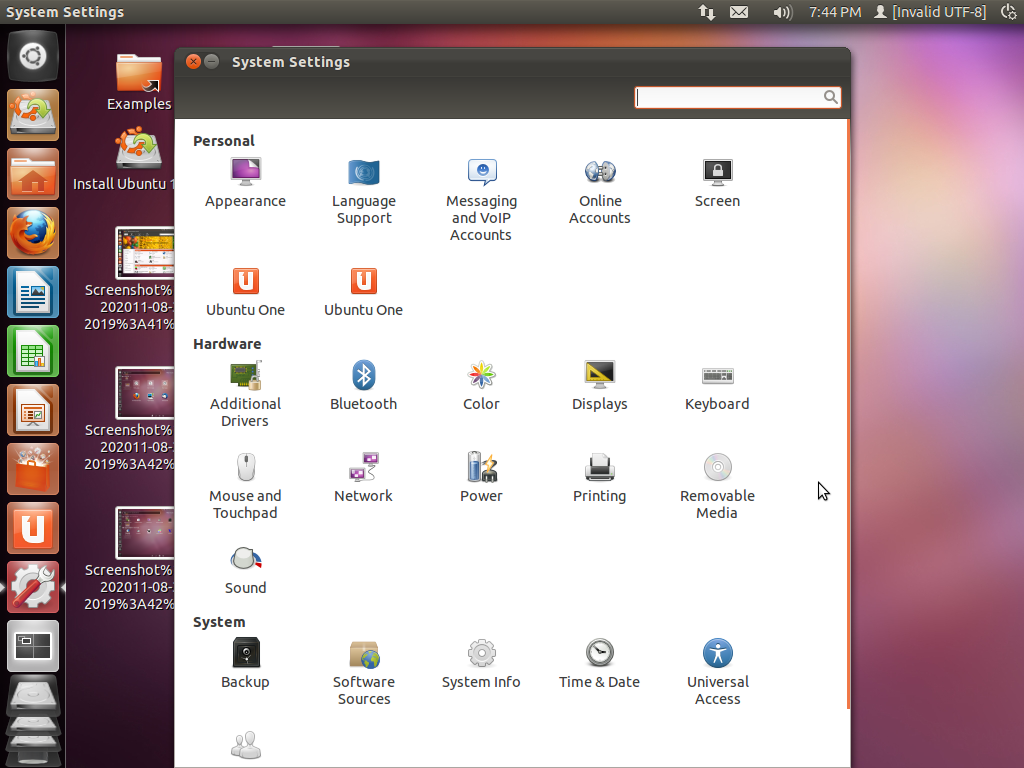1024x768 pixels.
Task: Open the session power menu icon
Action: tap(1009, 12)
